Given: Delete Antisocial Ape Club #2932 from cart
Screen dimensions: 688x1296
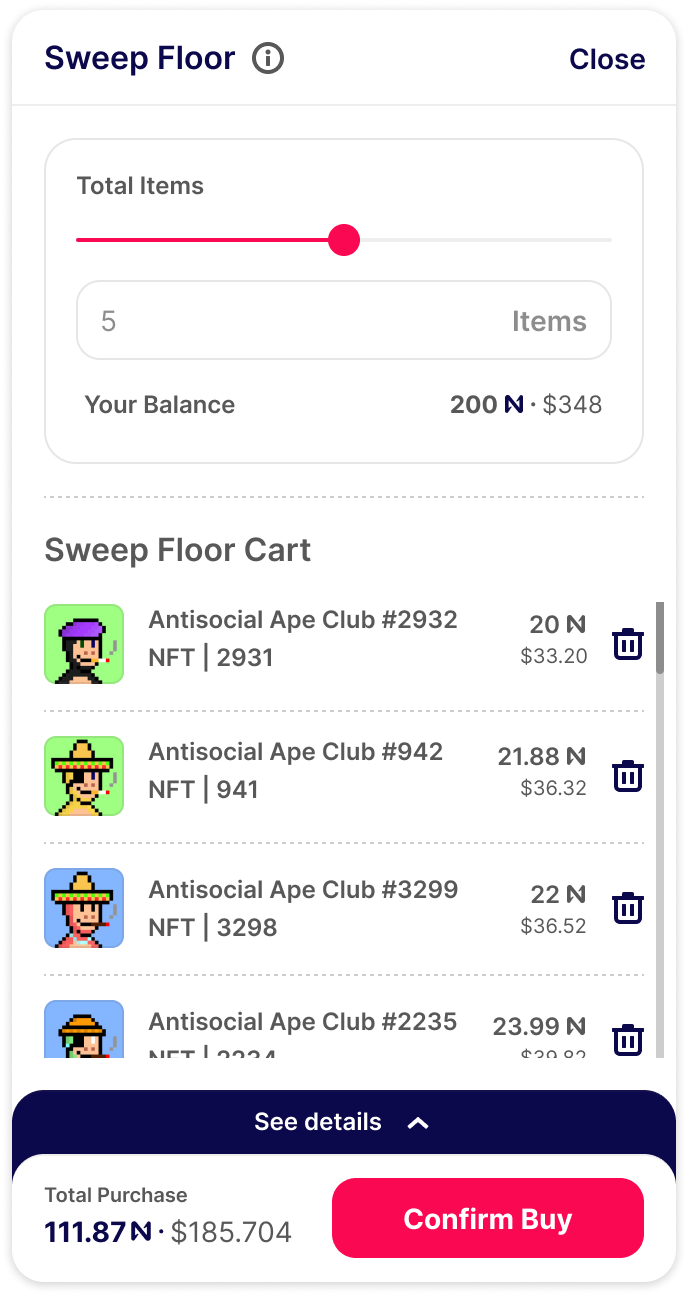Looking at the screenshot, I should click(x=628, y=643).
